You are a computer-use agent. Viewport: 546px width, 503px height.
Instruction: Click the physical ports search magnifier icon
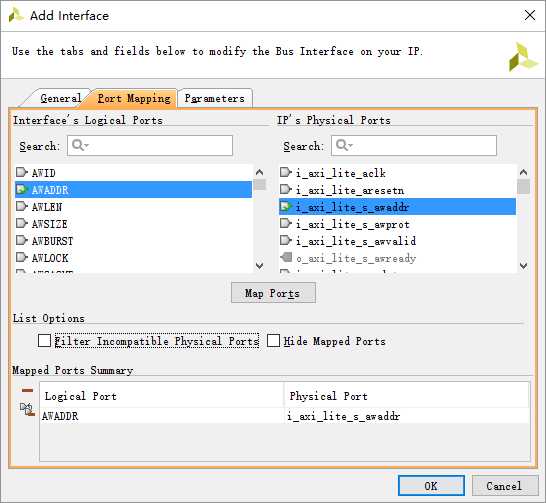[344, 145]
